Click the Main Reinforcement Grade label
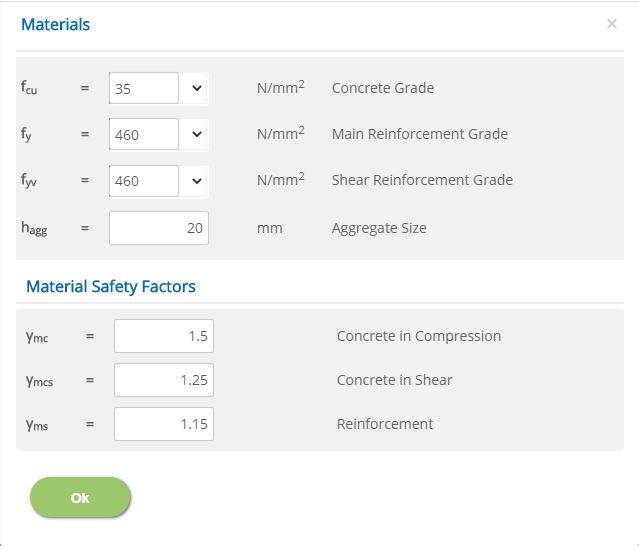The width and height of the screenshot is (639, 546). pos(420,134)
